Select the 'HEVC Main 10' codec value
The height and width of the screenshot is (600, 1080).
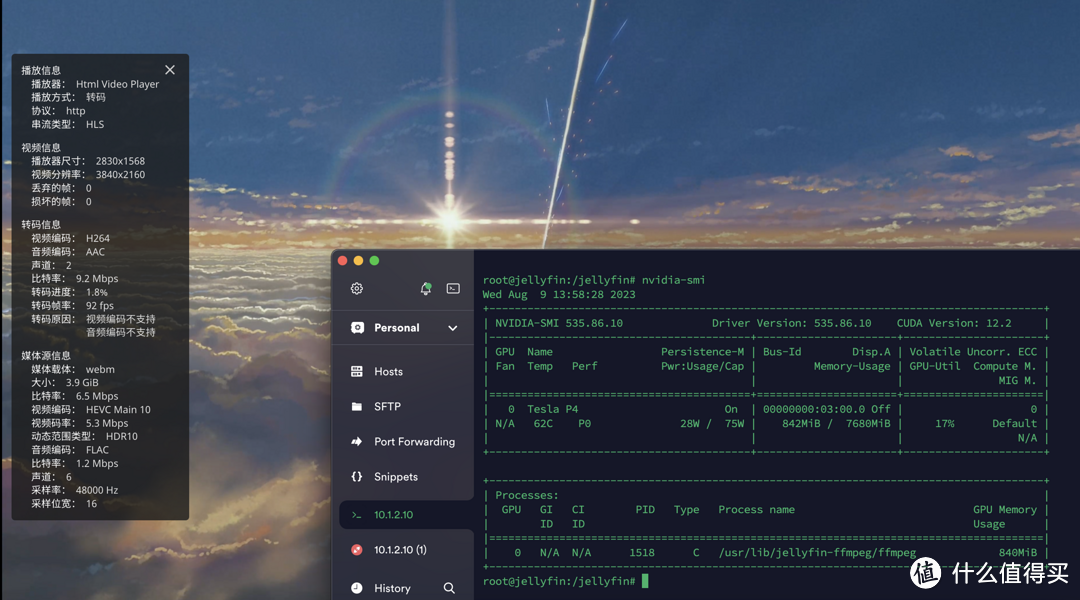tap(118, 409)
